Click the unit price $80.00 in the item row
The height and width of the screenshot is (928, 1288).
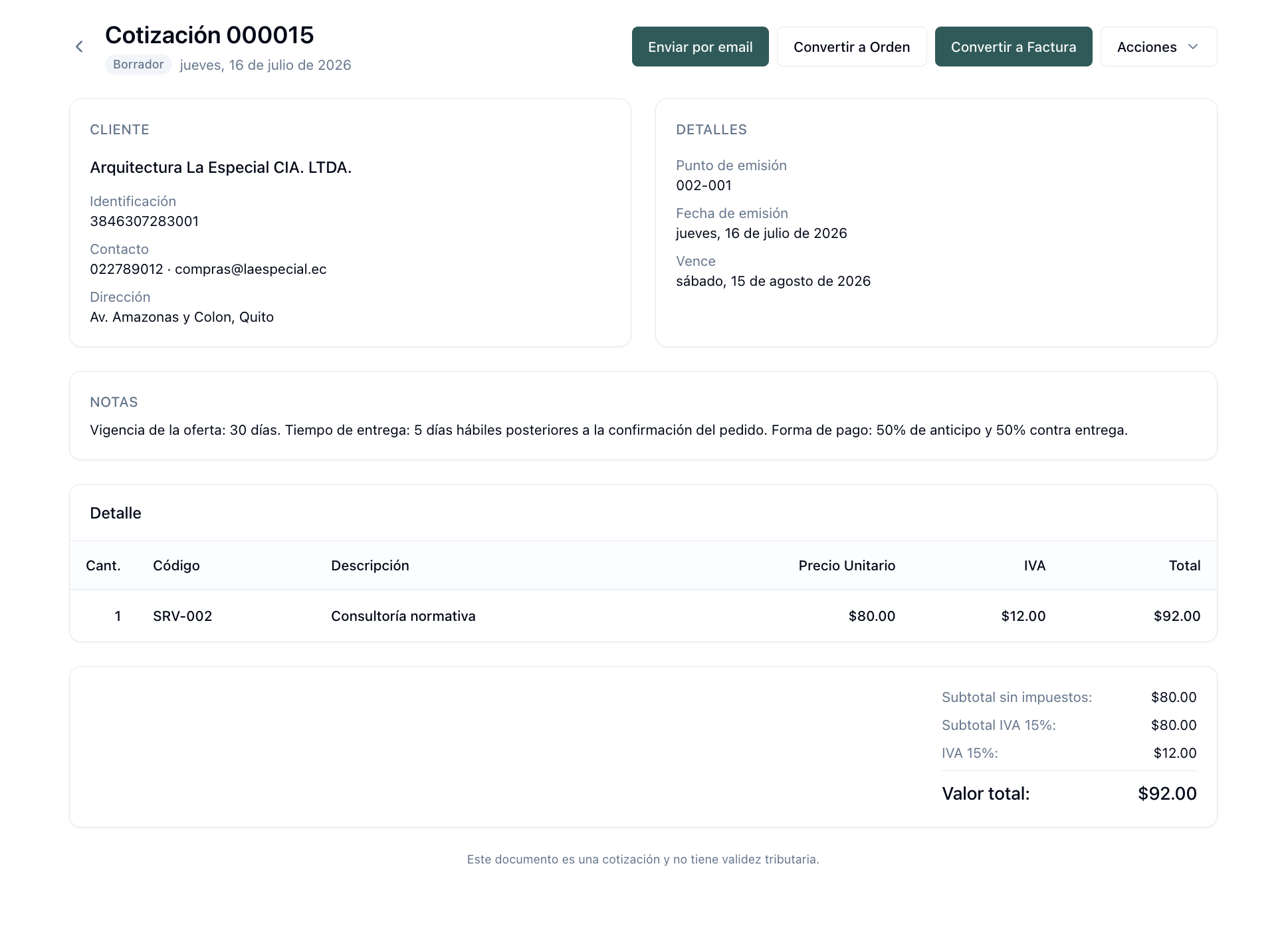pyautogui.click(x=872, y=616)
